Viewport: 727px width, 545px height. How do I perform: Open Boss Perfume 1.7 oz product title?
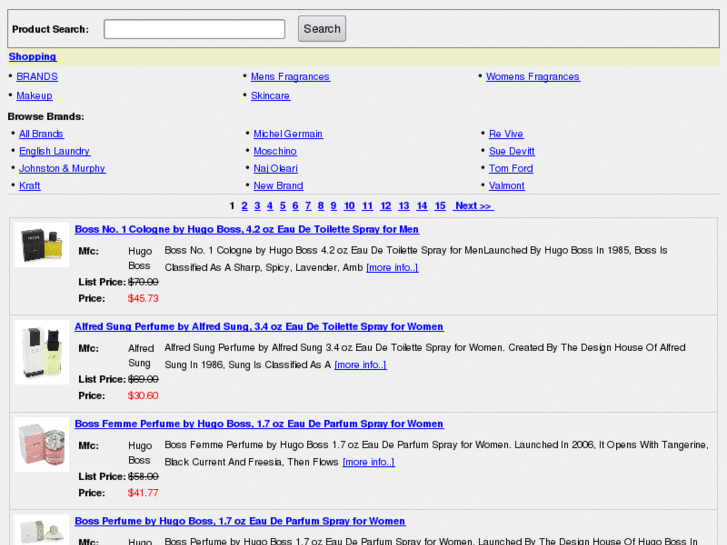[x=240, y=521]
